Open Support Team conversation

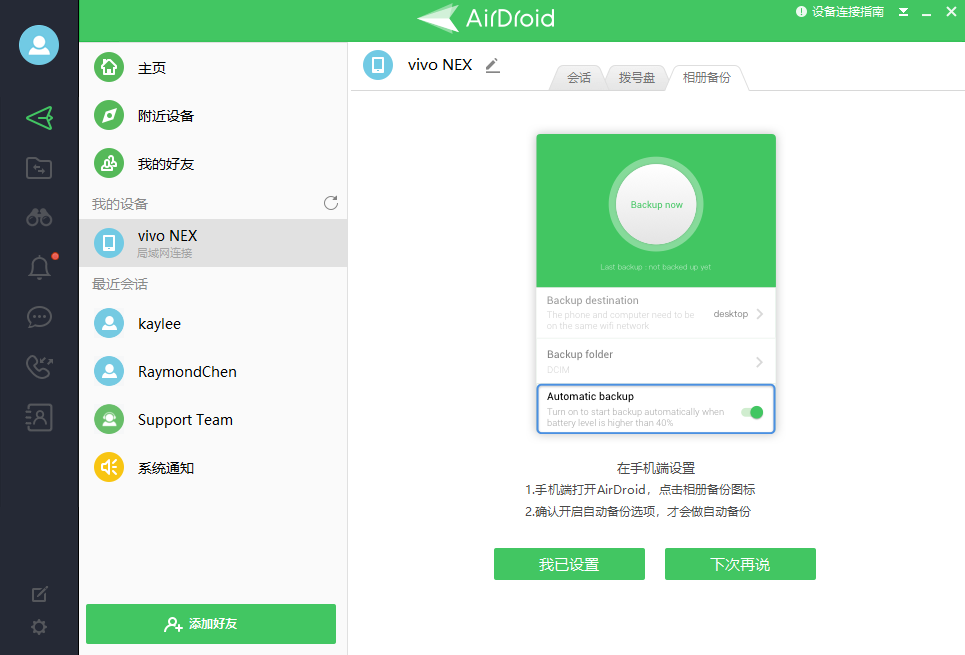214,419
